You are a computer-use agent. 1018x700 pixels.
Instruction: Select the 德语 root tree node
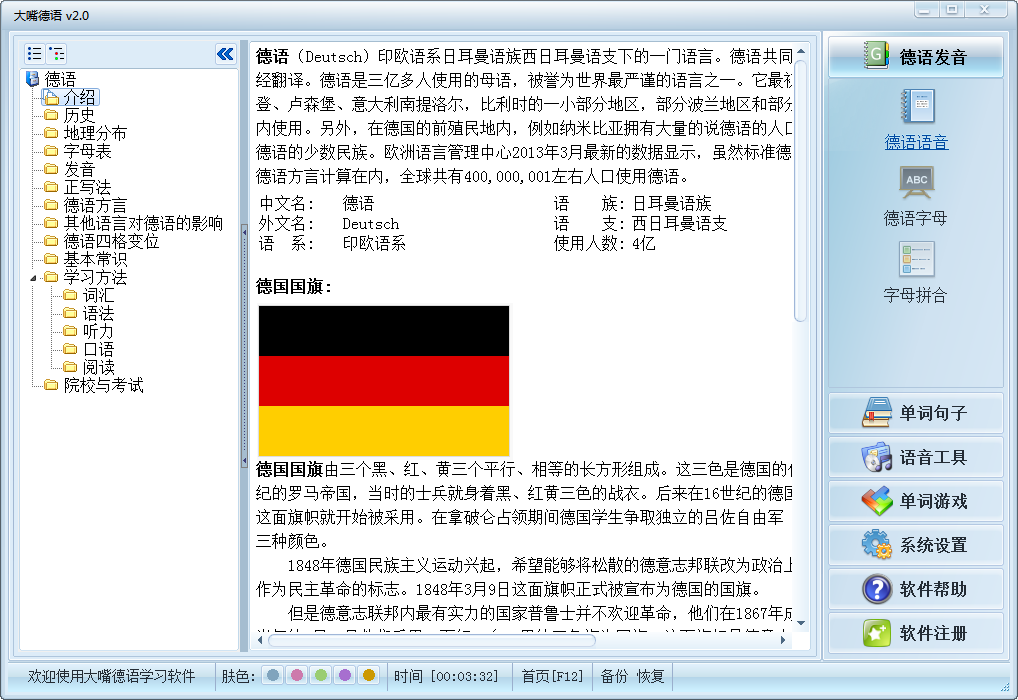[60, 79]
